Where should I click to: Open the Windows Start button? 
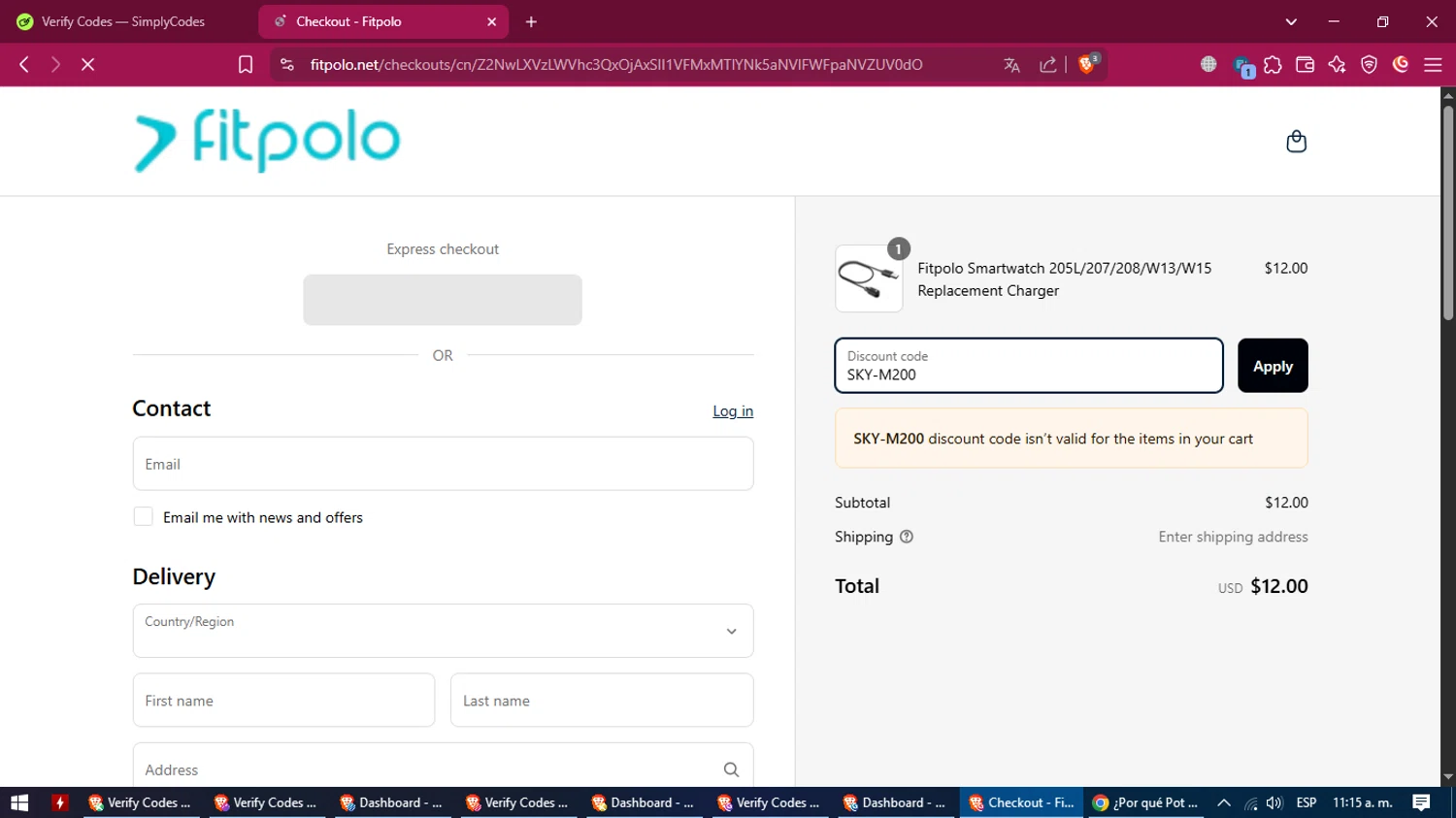pyautogui.click(x=19, y=802)
